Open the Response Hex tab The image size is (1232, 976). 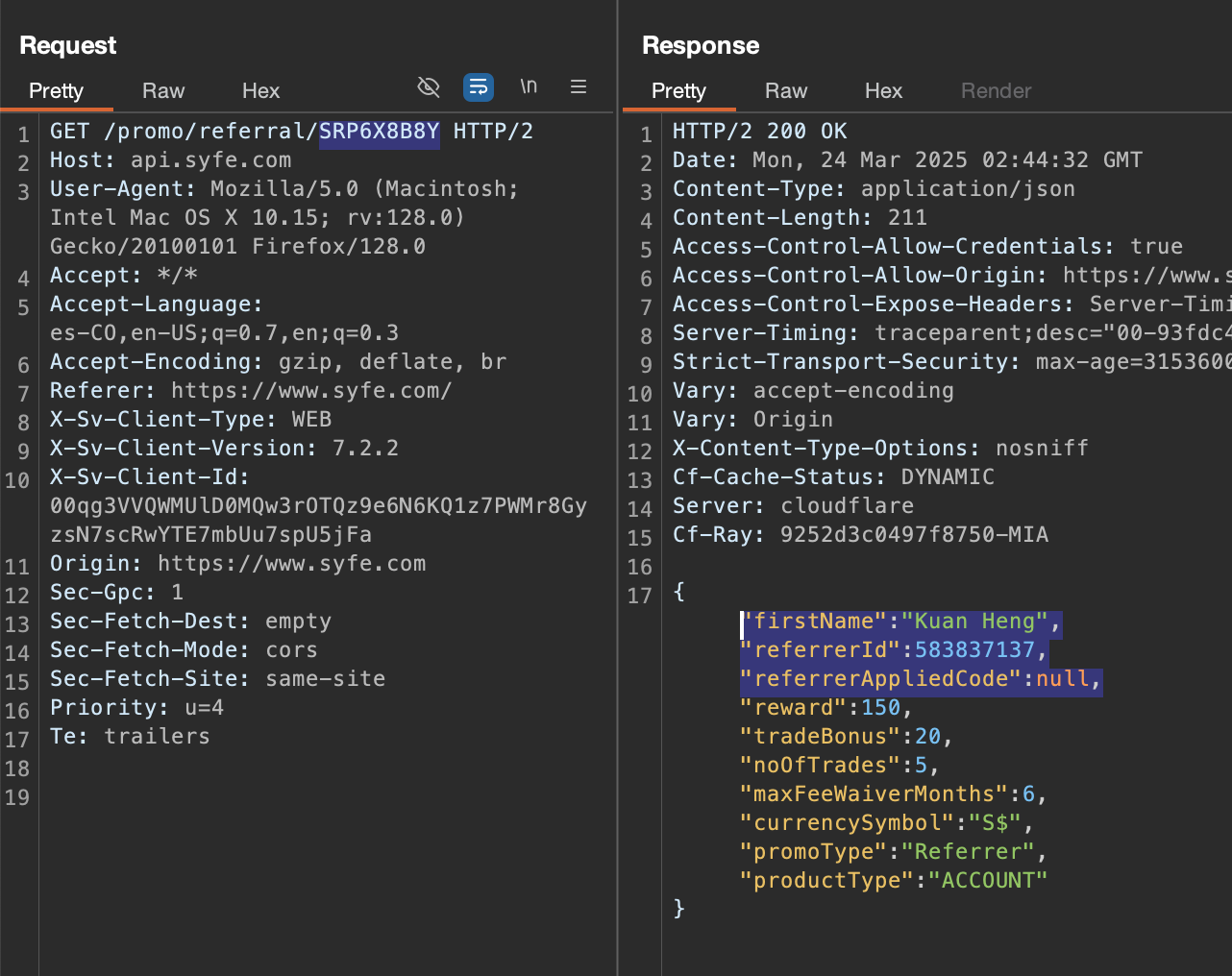[883, 91]
